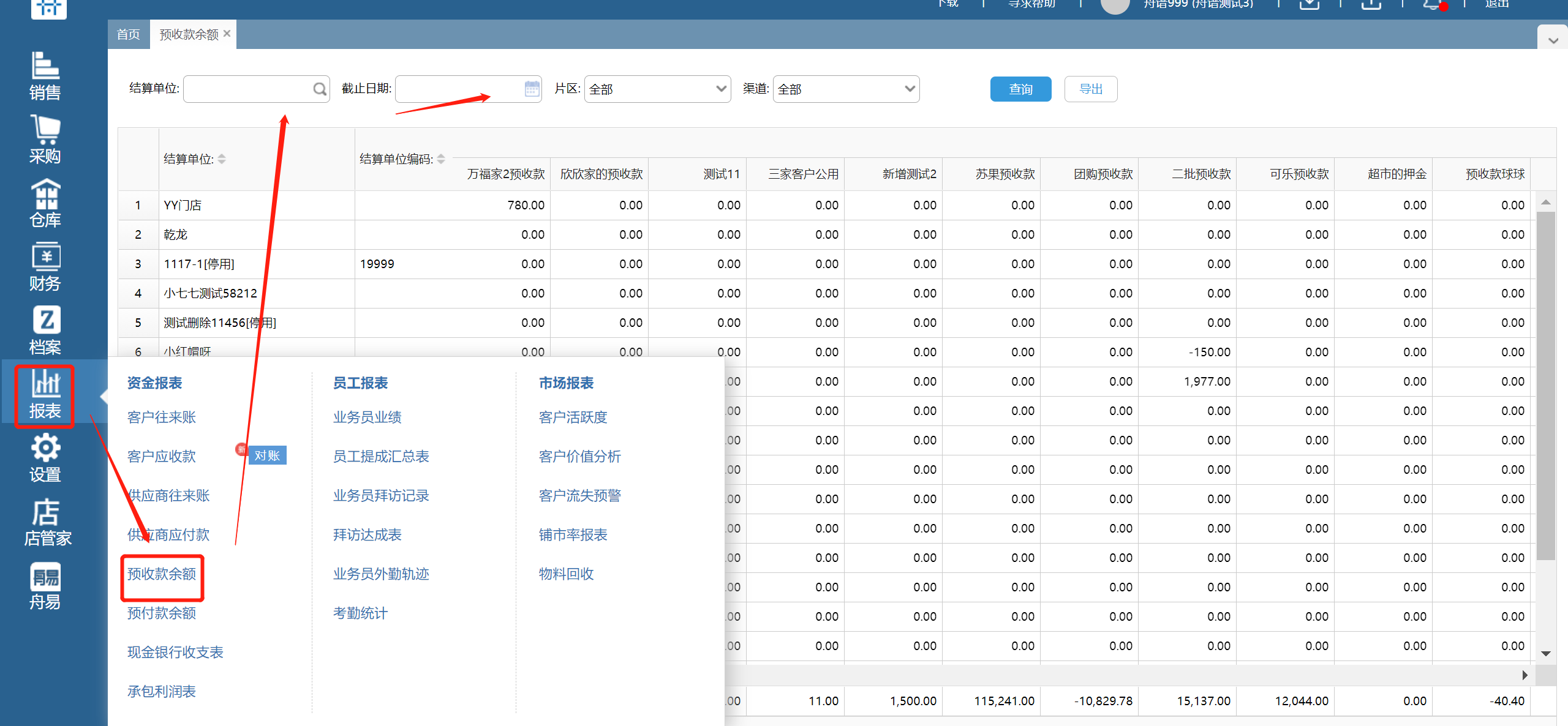This screenshot has width=1568, height=726.
Task: Sort by 结算单位 column arrows
Action: click(x=222, y=159)
